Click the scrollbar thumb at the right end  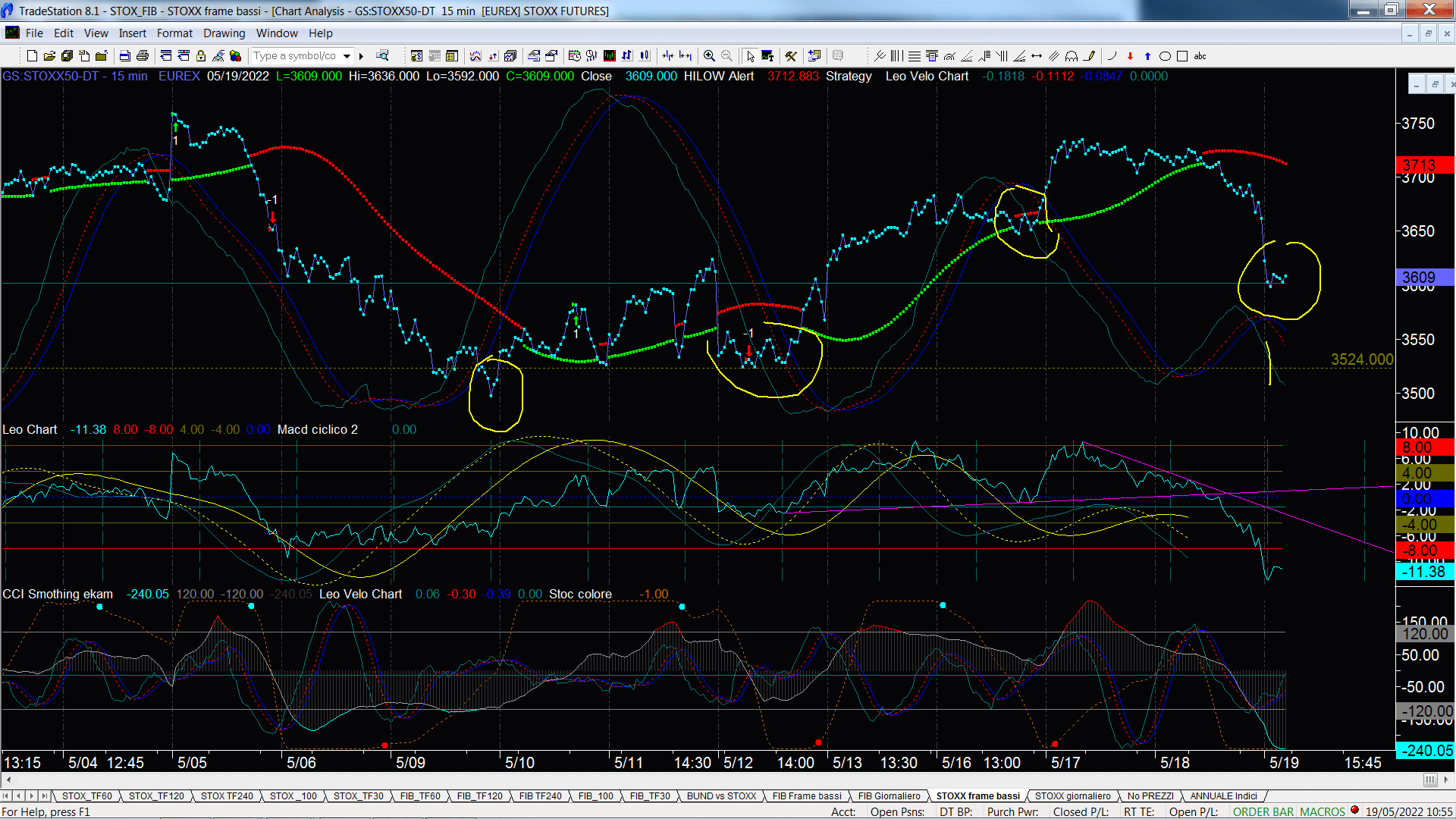coord(1430,780)
